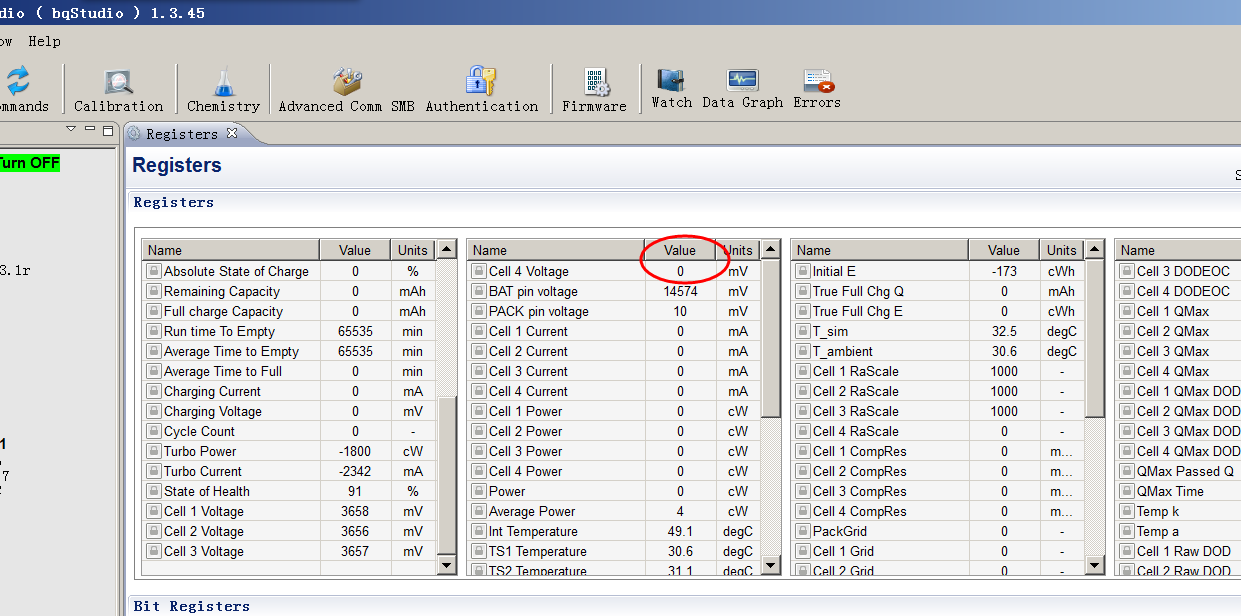
Task: Click lock icon beside State of Health
Action: pyautogui.click(x=153, y=491)
